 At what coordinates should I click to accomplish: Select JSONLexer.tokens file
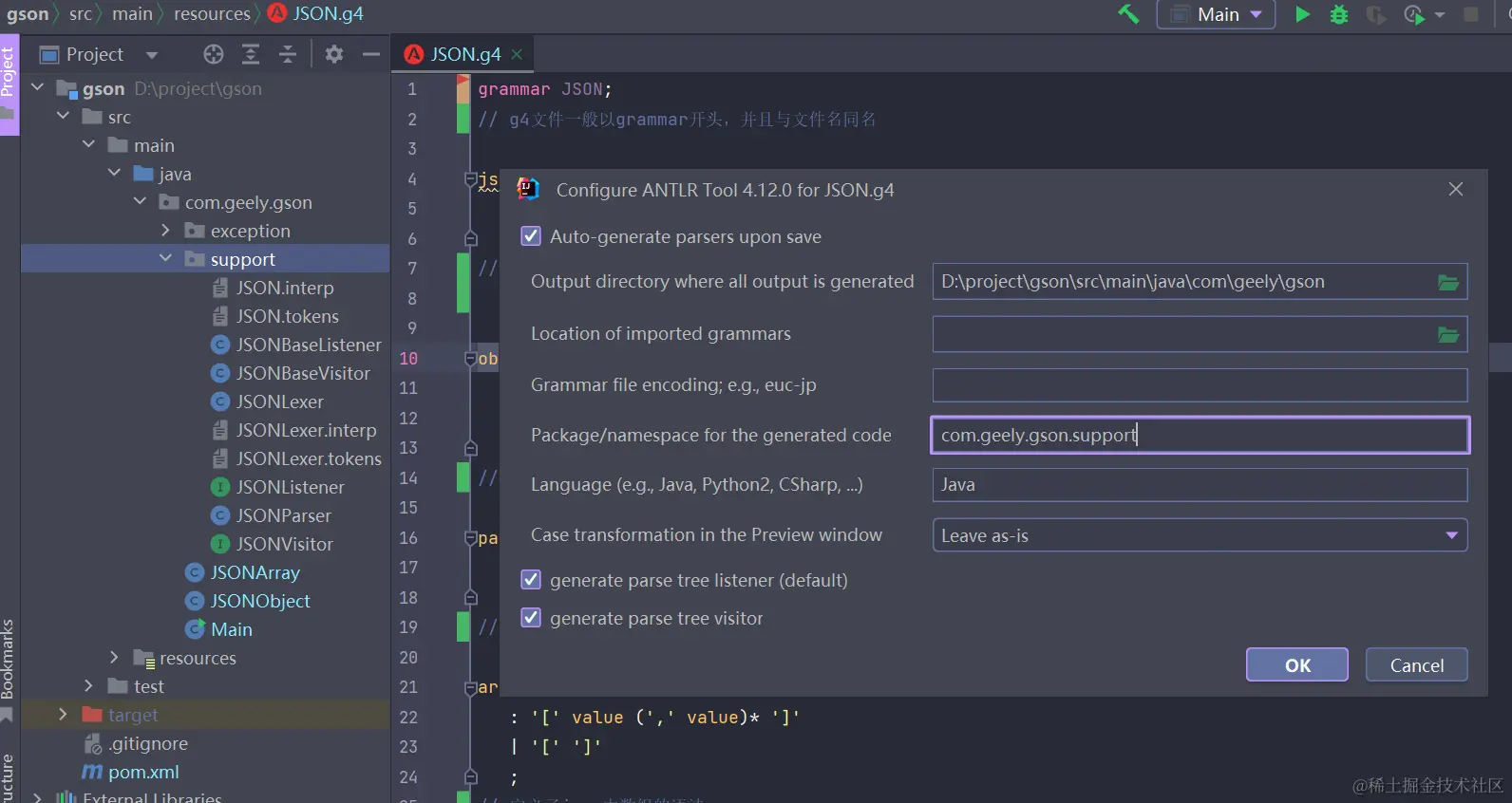coord(309,458)
